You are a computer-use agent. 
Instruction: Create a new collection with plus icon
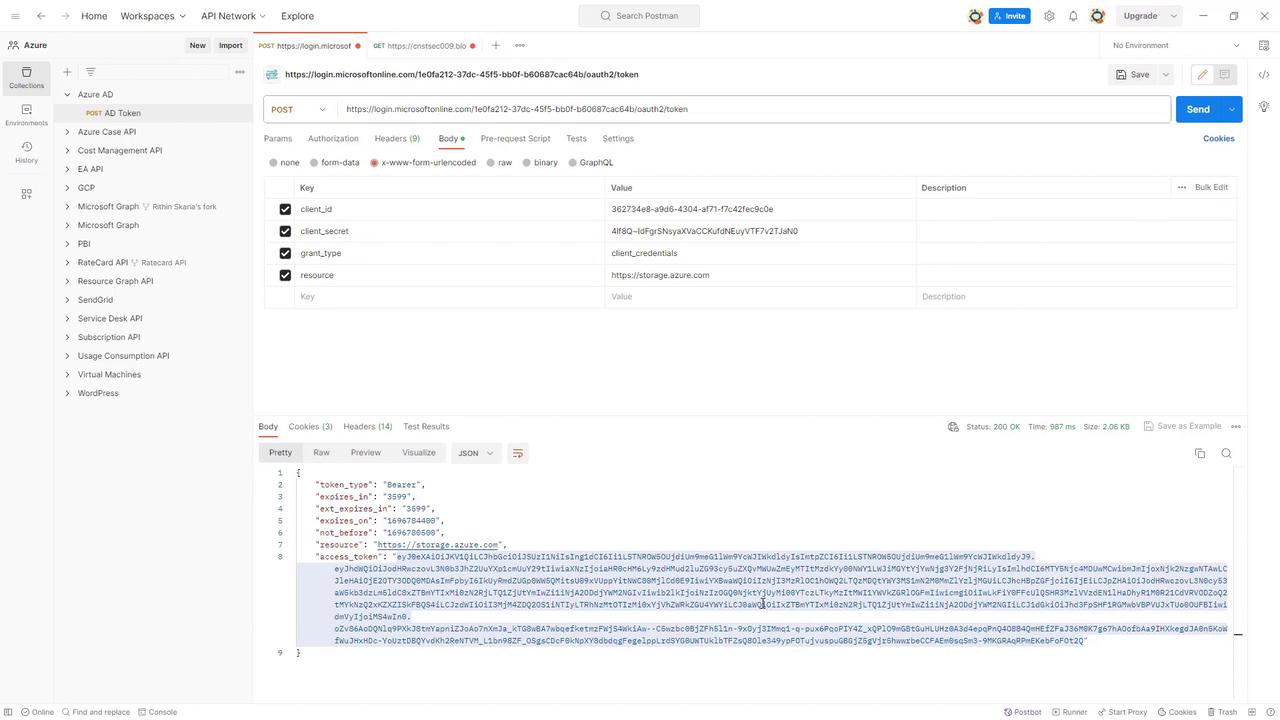coord(67,72)
